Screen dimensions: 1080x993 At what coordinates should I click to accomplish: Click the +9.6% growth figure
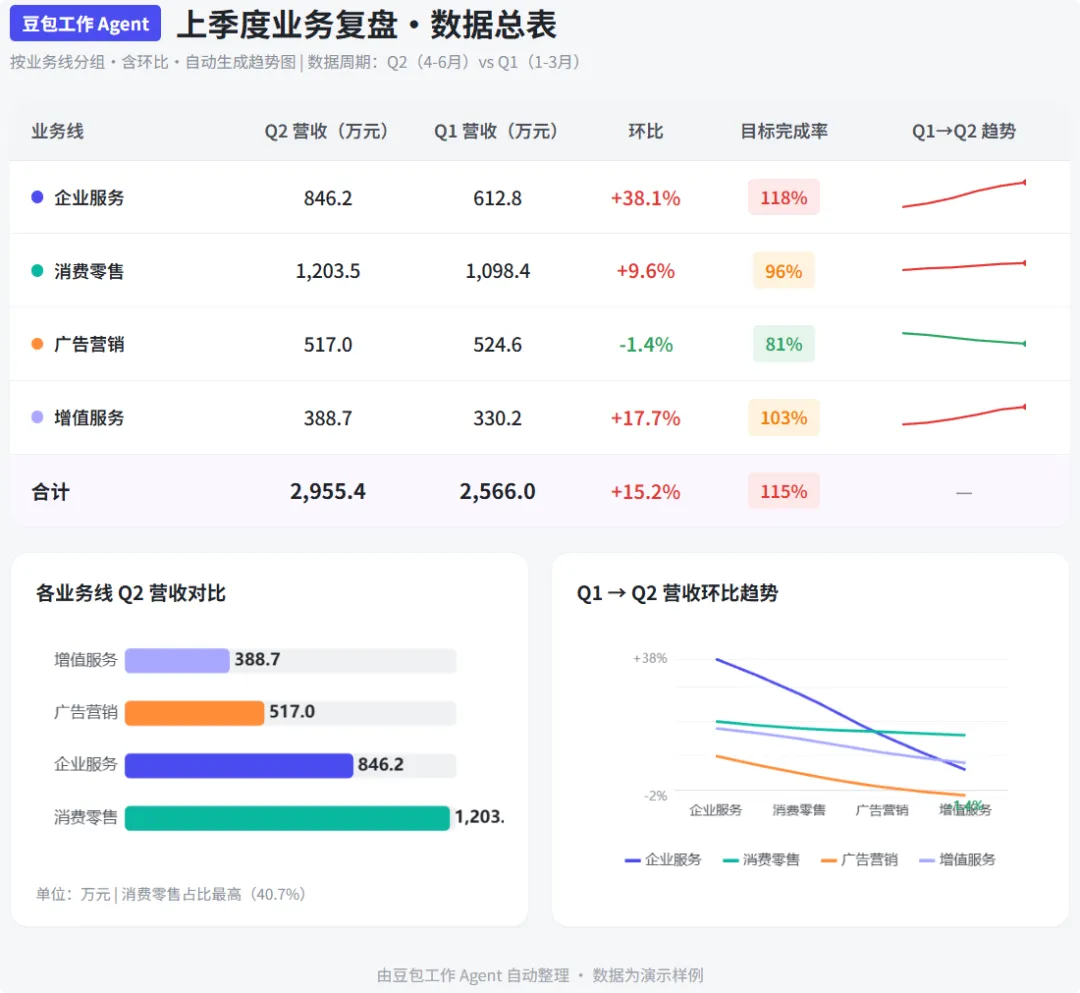click(645, 271)
